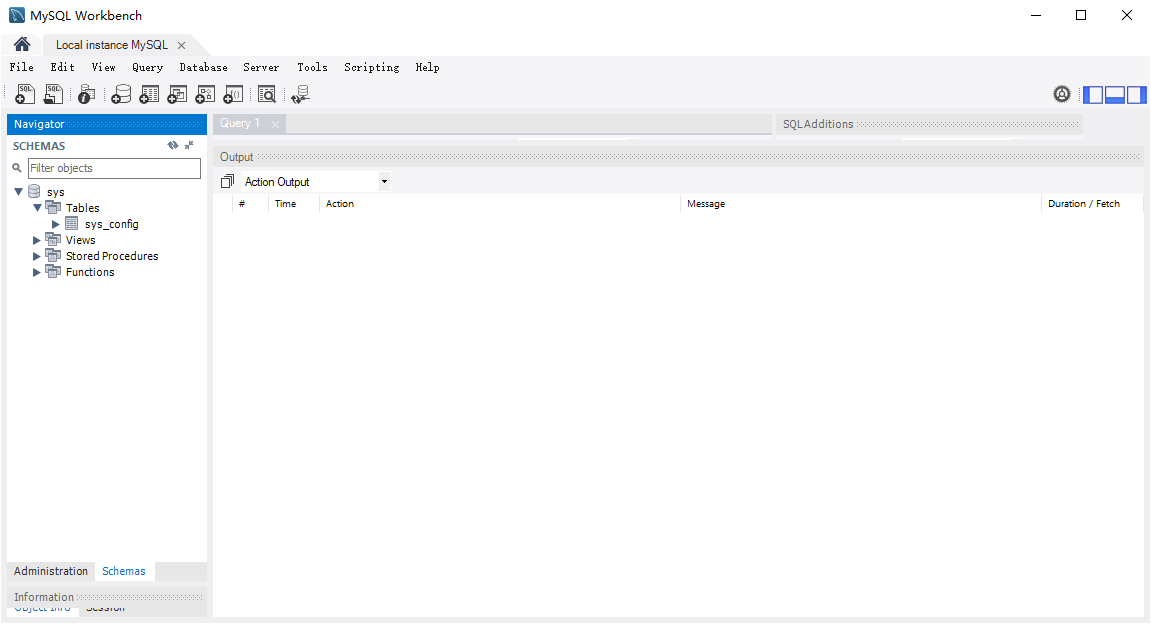1151x624 pixels.
Task: Open Workbench Preferences via gear icon
Action: click(1061, 93)
